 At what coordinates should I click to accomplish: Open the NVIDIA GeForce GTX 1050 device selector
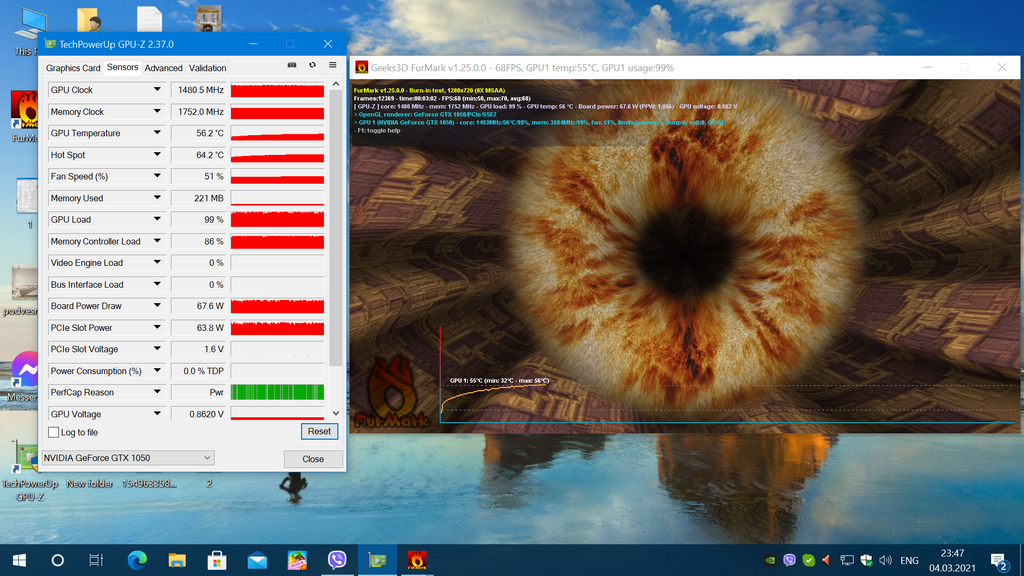pos(127,458)
